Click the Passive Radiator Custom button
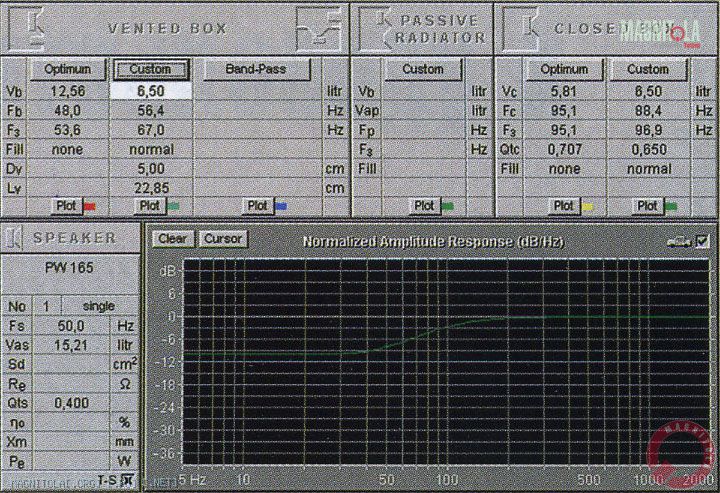This screenshot has height=493, width=720. 423,69
